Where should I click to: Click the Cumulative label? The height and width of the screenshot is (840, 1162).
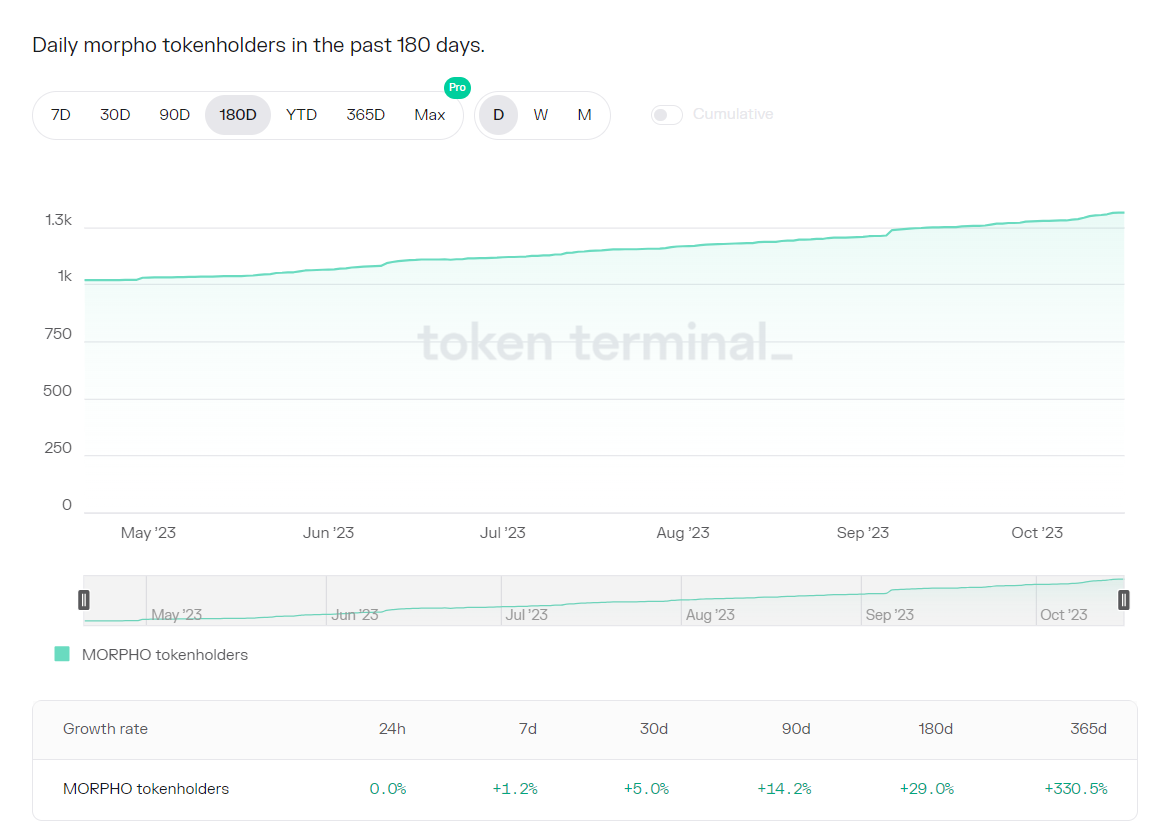733,114
